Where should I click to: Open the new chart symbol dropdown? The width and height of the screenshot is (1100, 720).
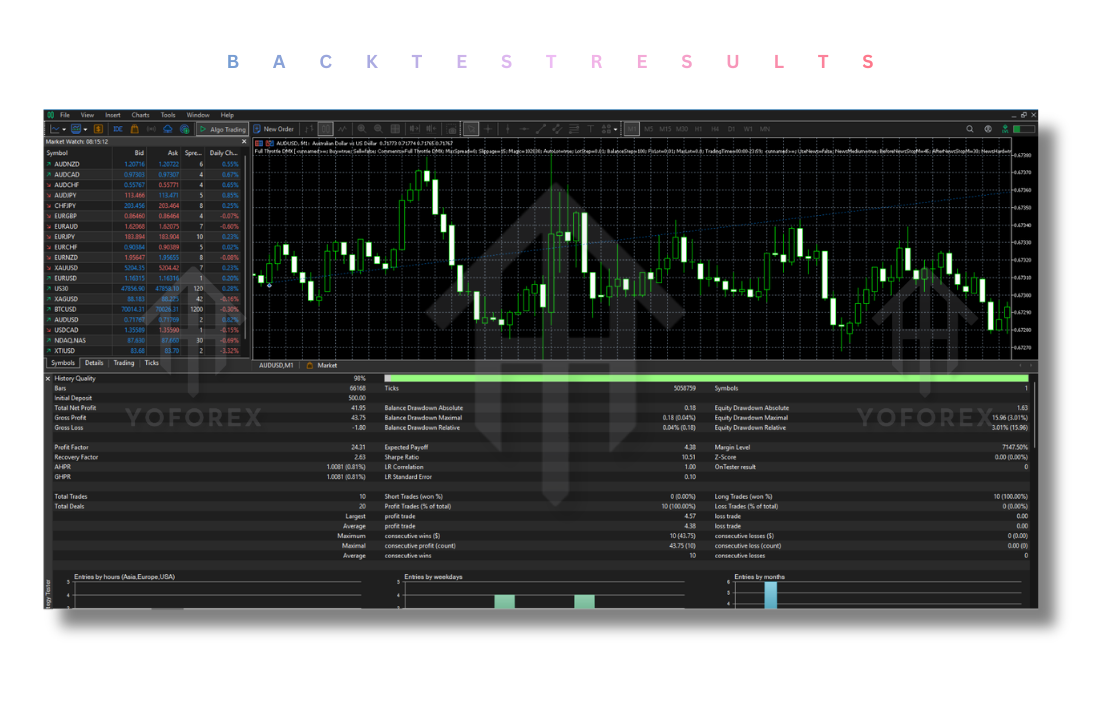pyautogui.click(x=63, y=129)
